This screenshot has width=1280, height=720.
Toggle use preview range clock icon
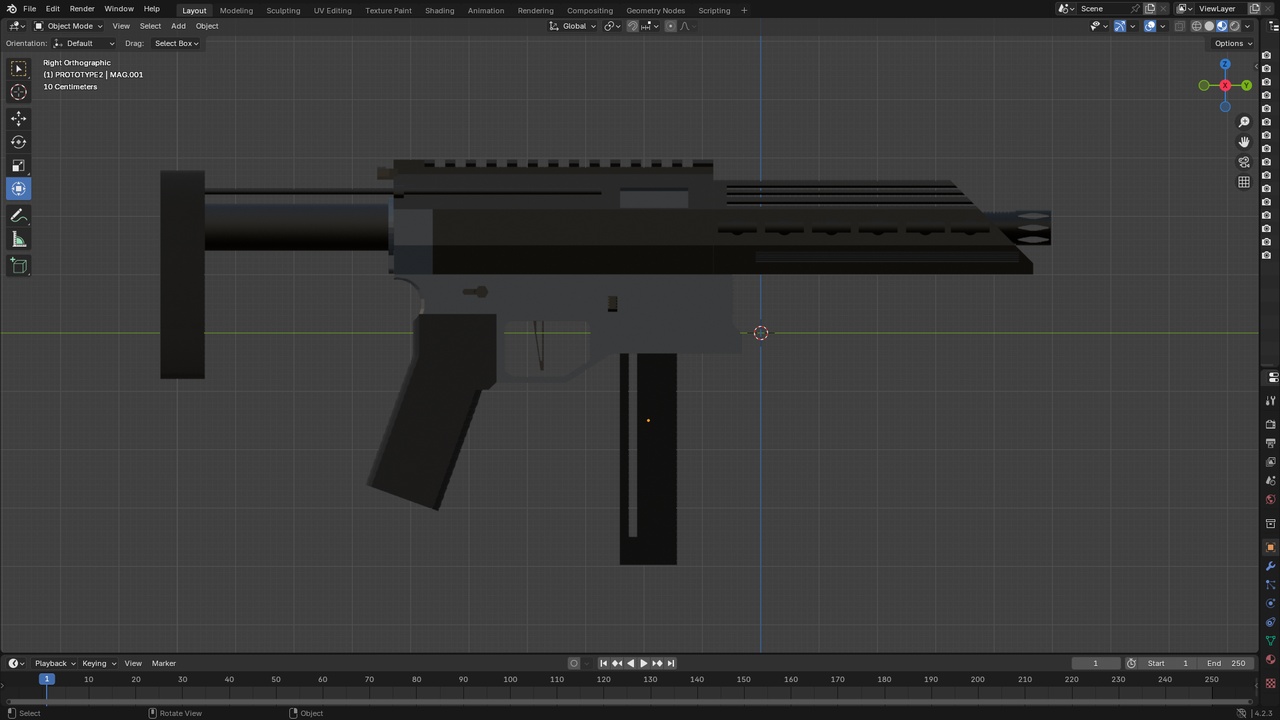pos(1131,663)
